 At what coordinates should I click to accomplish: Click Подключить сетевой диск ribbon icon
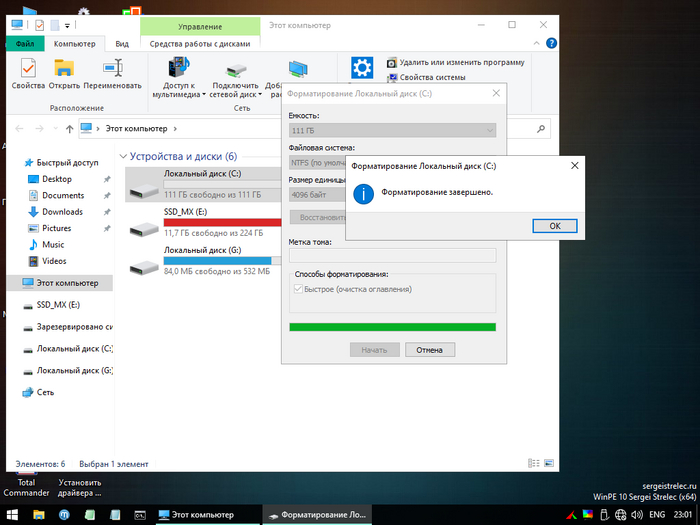coord(235,77)
